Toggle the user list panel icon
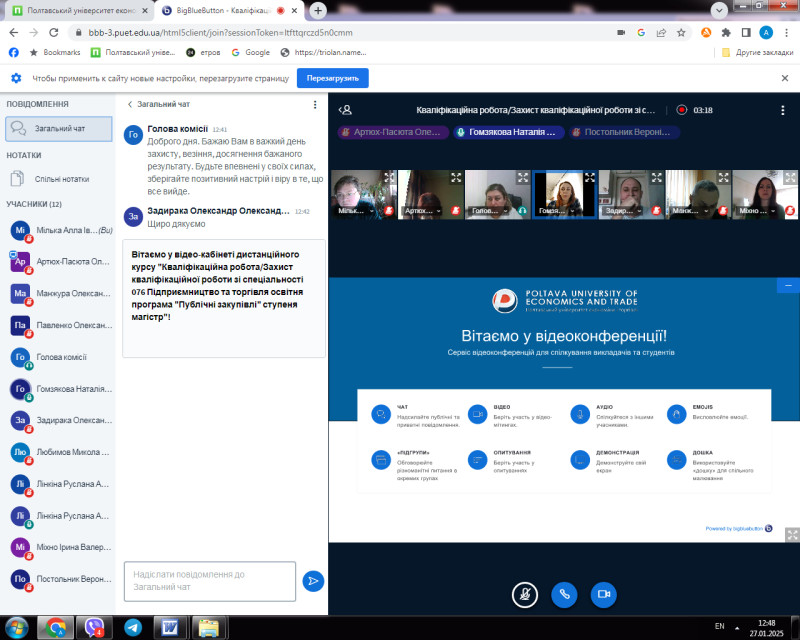Viewport: 800px width, 640px height. 345,110
